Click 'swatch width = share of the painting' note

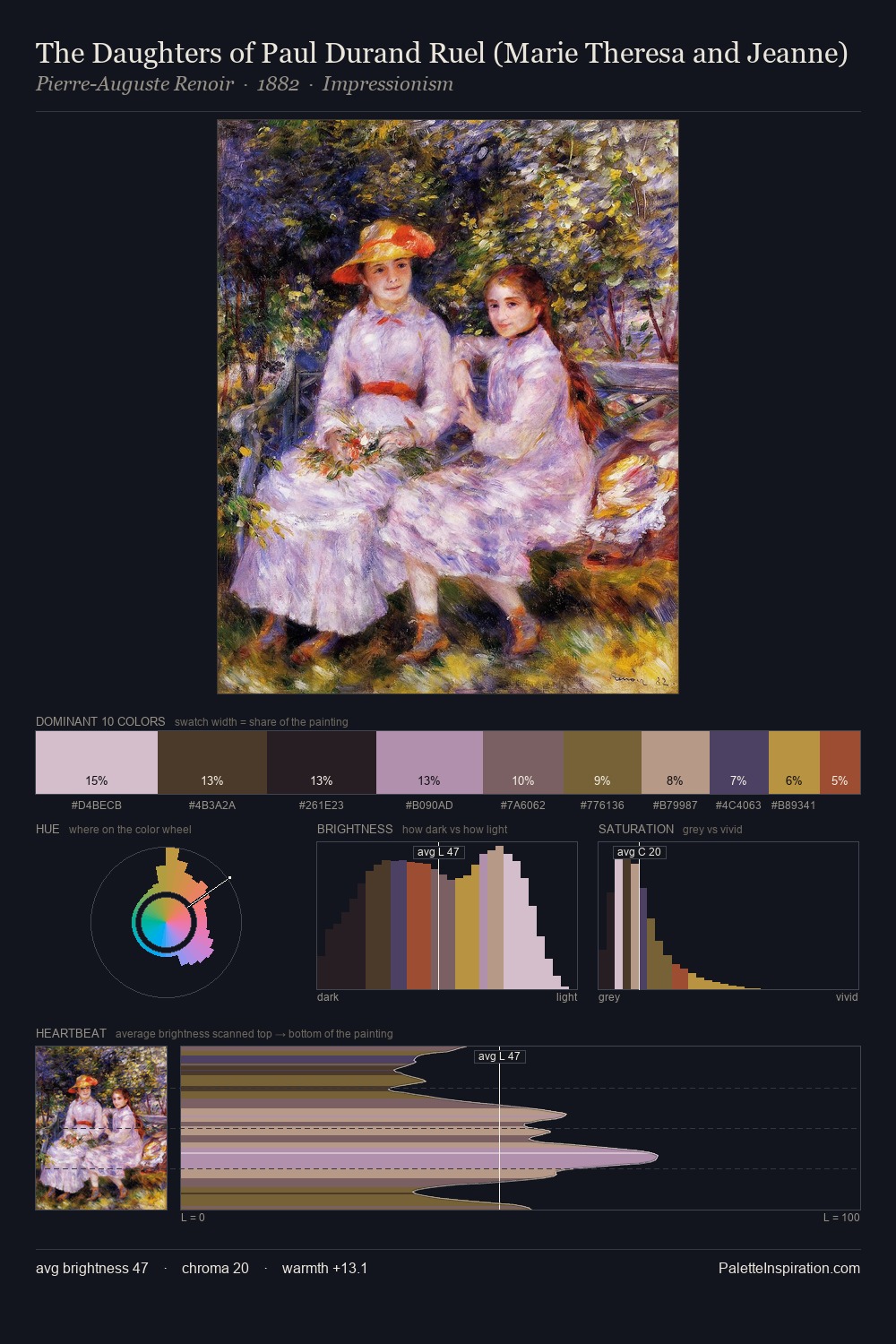pos(262,722)
